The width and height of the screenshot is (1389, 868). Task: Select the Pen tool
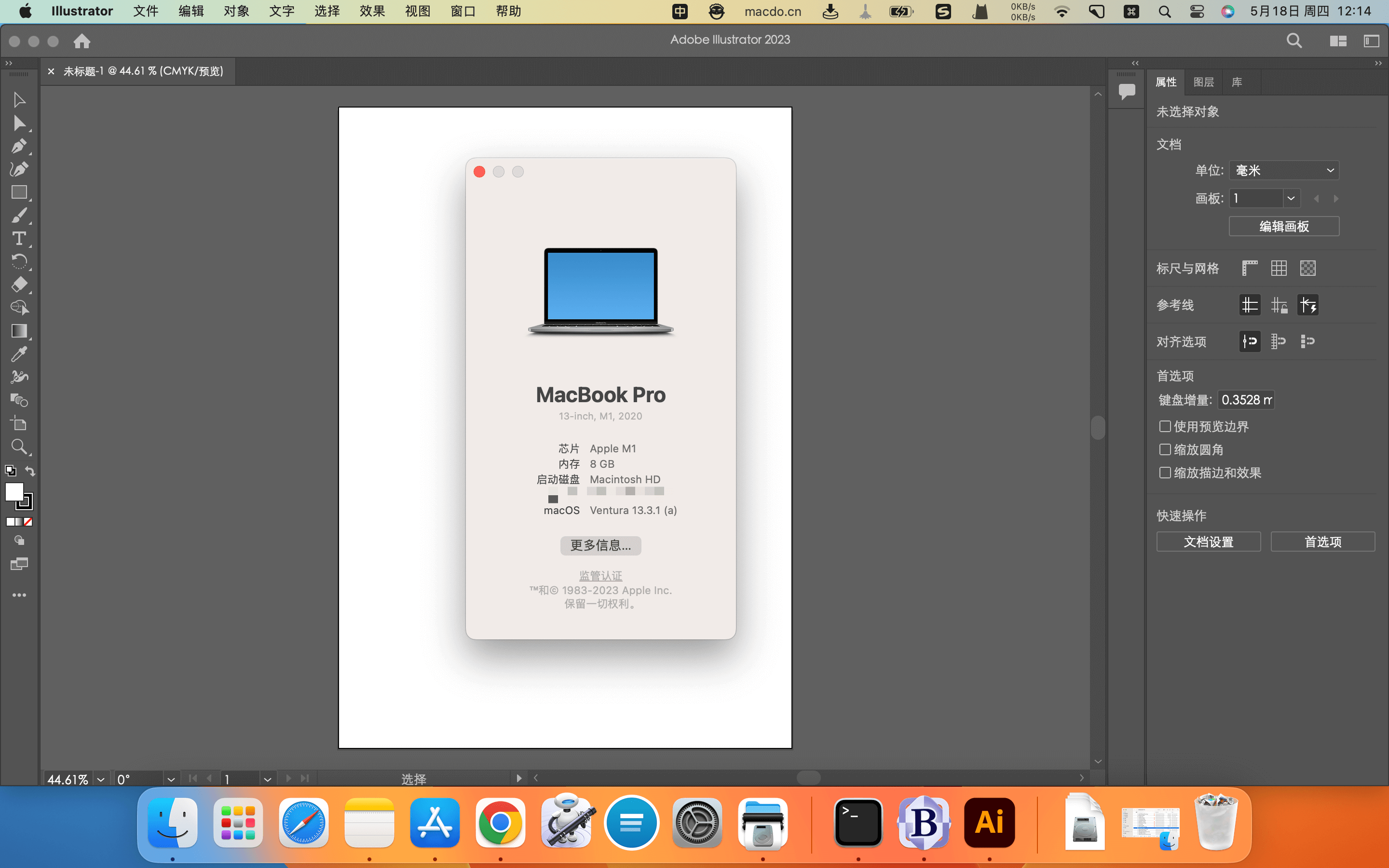[x=19, y=146]
